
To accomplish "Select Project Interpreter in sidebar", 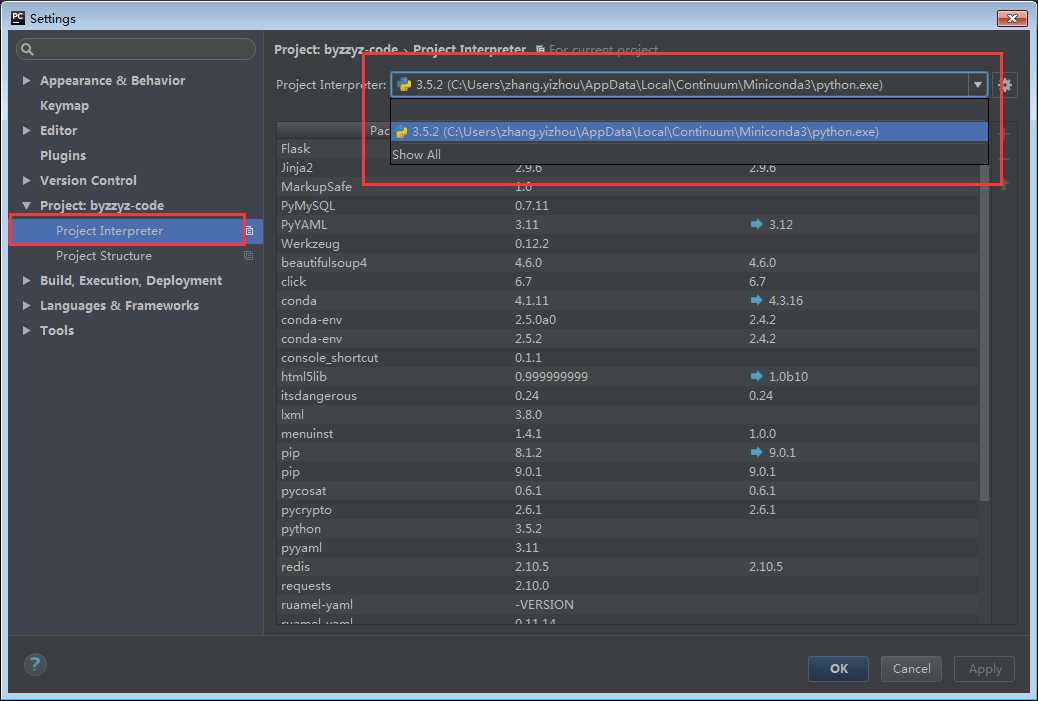I will click(136, 231).
